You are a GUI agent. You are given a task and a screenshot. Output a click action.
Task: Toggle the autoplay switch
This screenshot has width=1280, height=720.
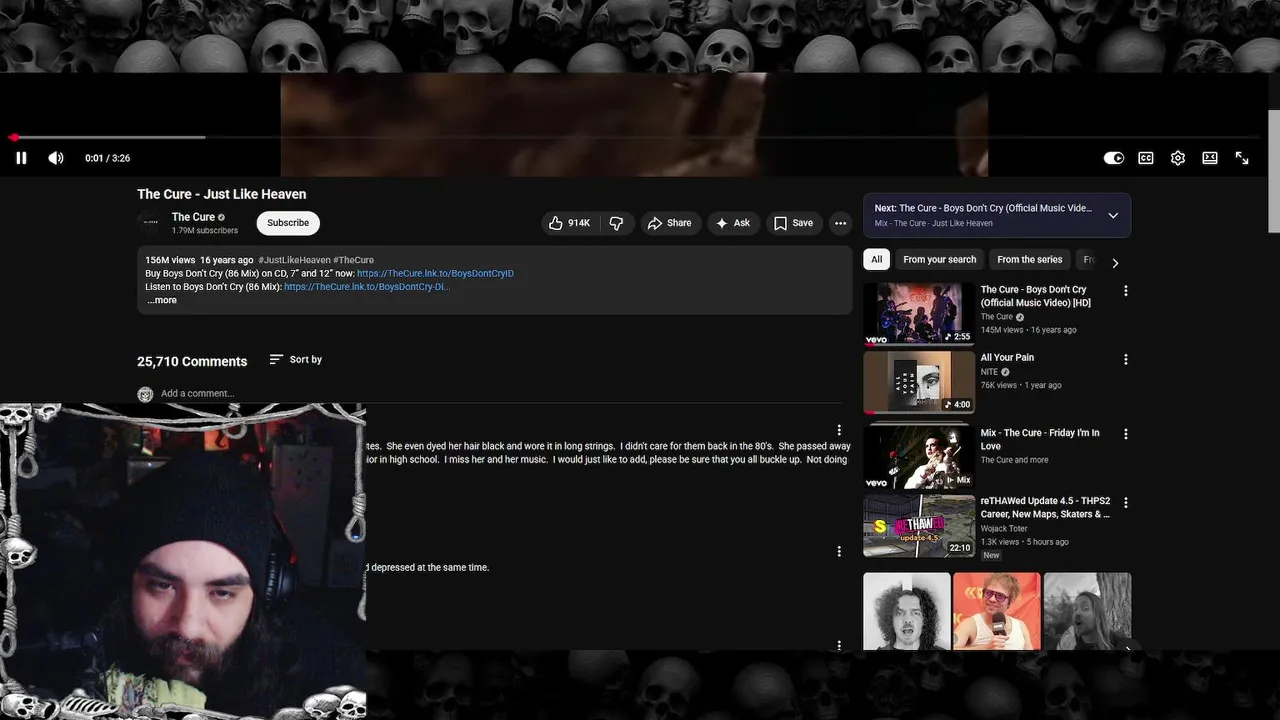coord(1113,158)
